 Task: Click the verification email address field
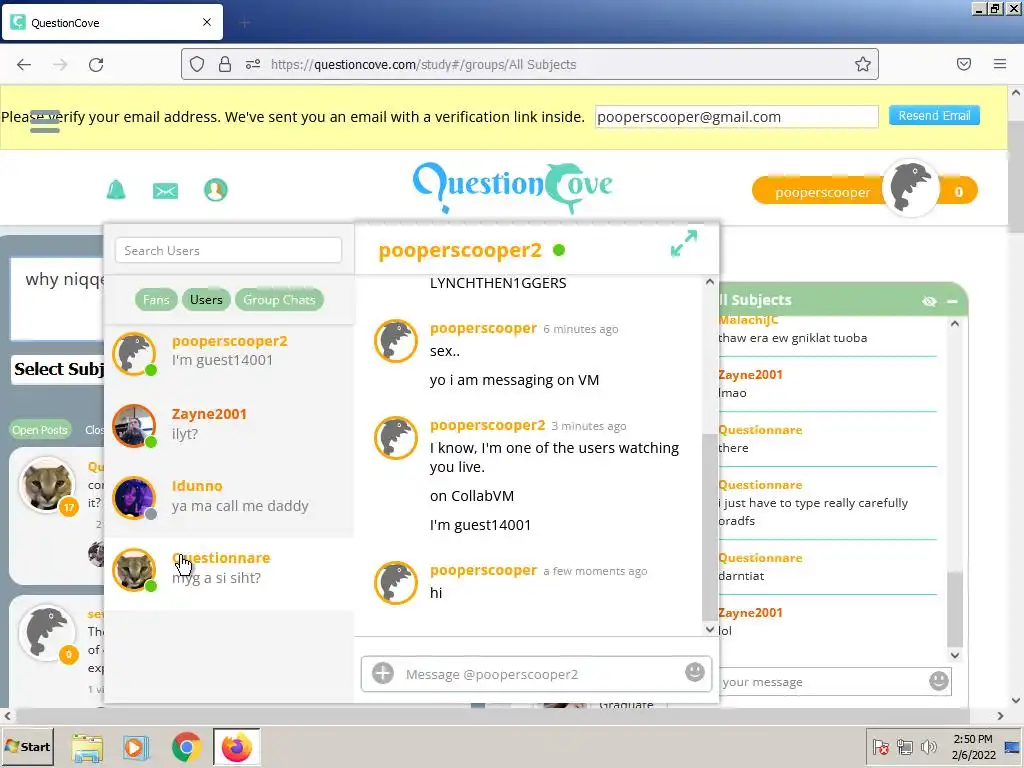click(736, 117)
